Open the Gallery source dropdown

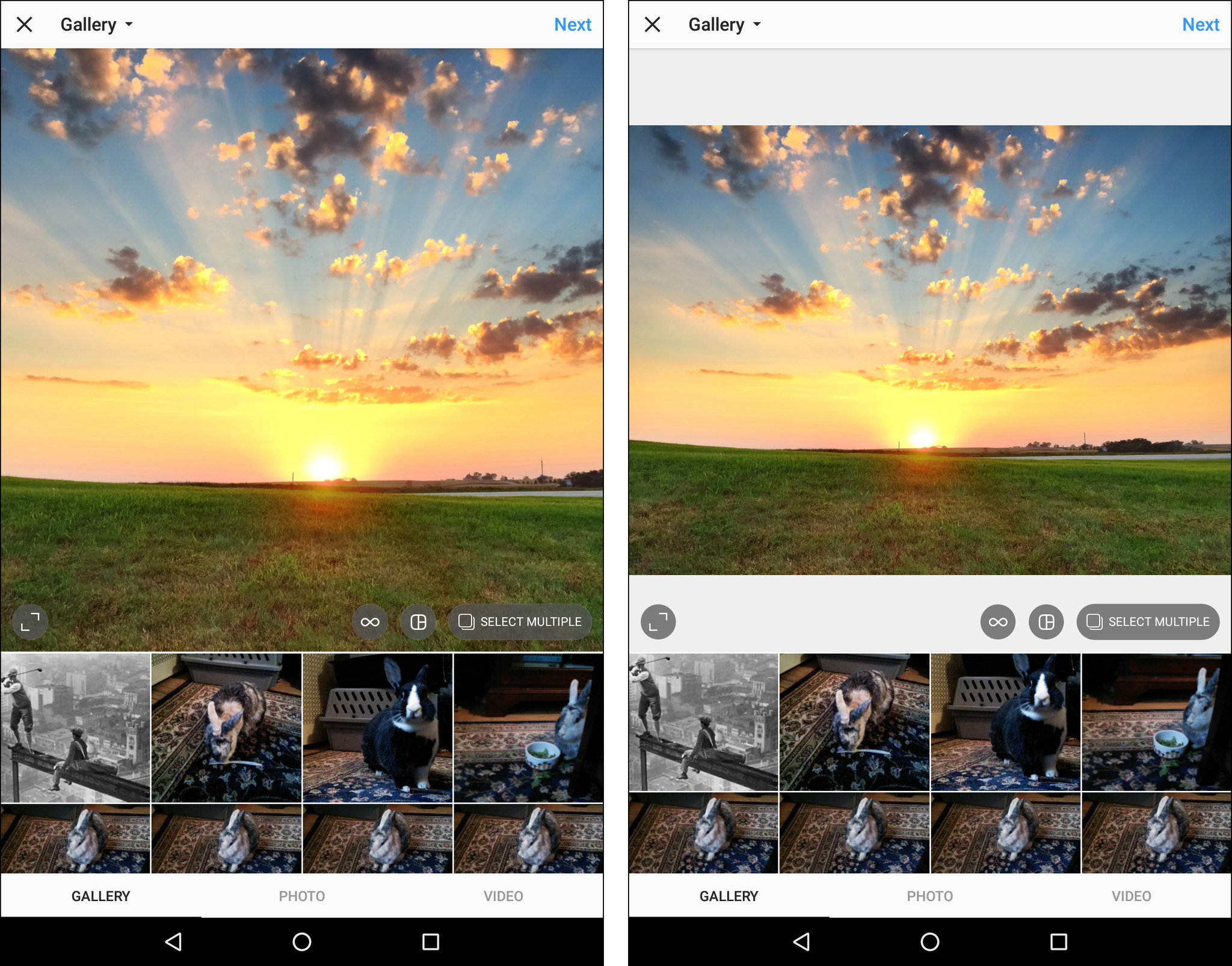[96, 24]
